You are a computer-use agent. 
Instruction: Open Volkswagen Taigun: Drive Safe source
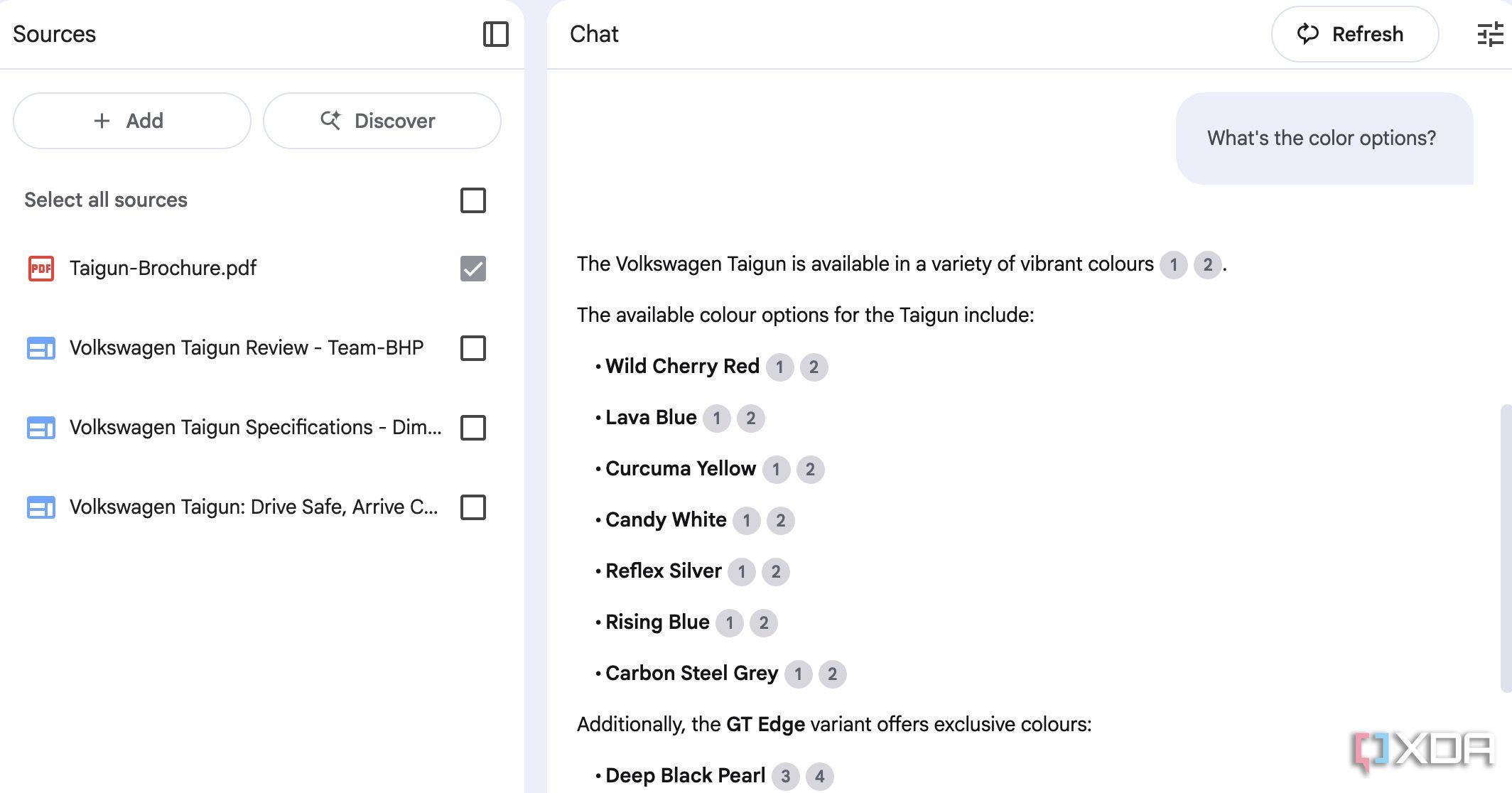(254, 507)
